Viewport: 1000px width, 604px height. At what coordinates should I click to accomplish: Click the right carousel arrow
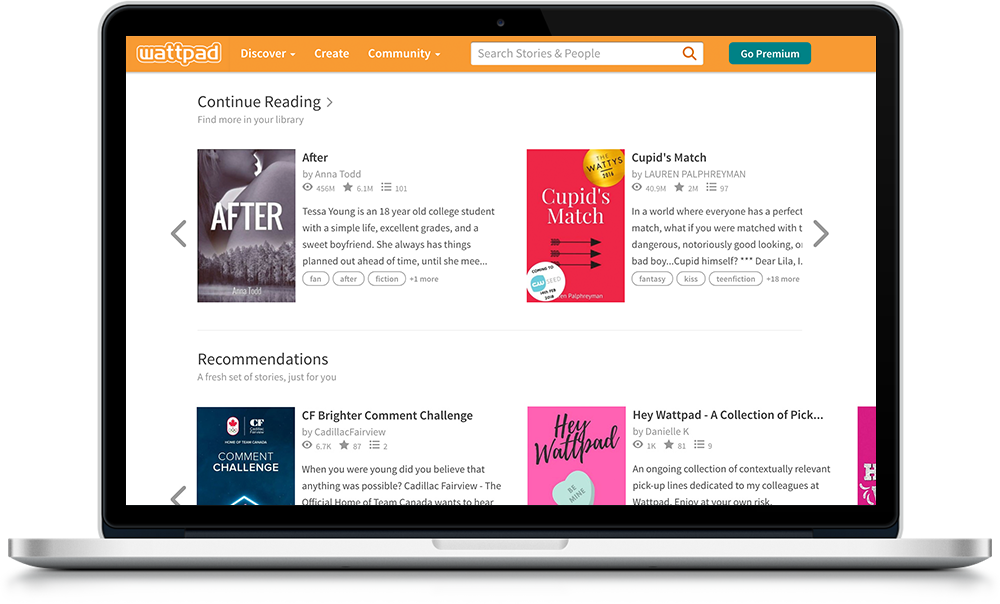820,232
